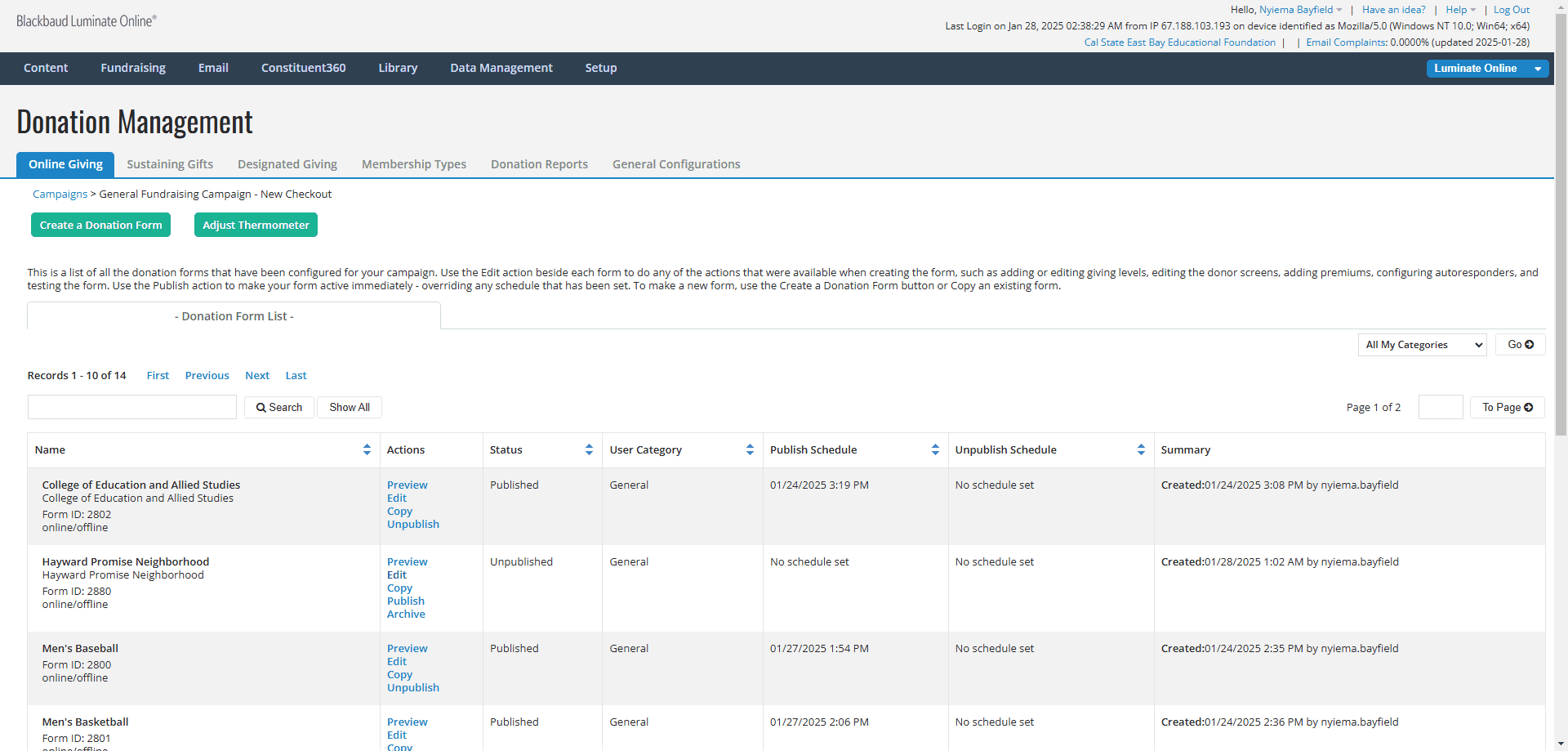Go to Previous records page
Viewport: 1568px width, 751px height.
point(207,375)
